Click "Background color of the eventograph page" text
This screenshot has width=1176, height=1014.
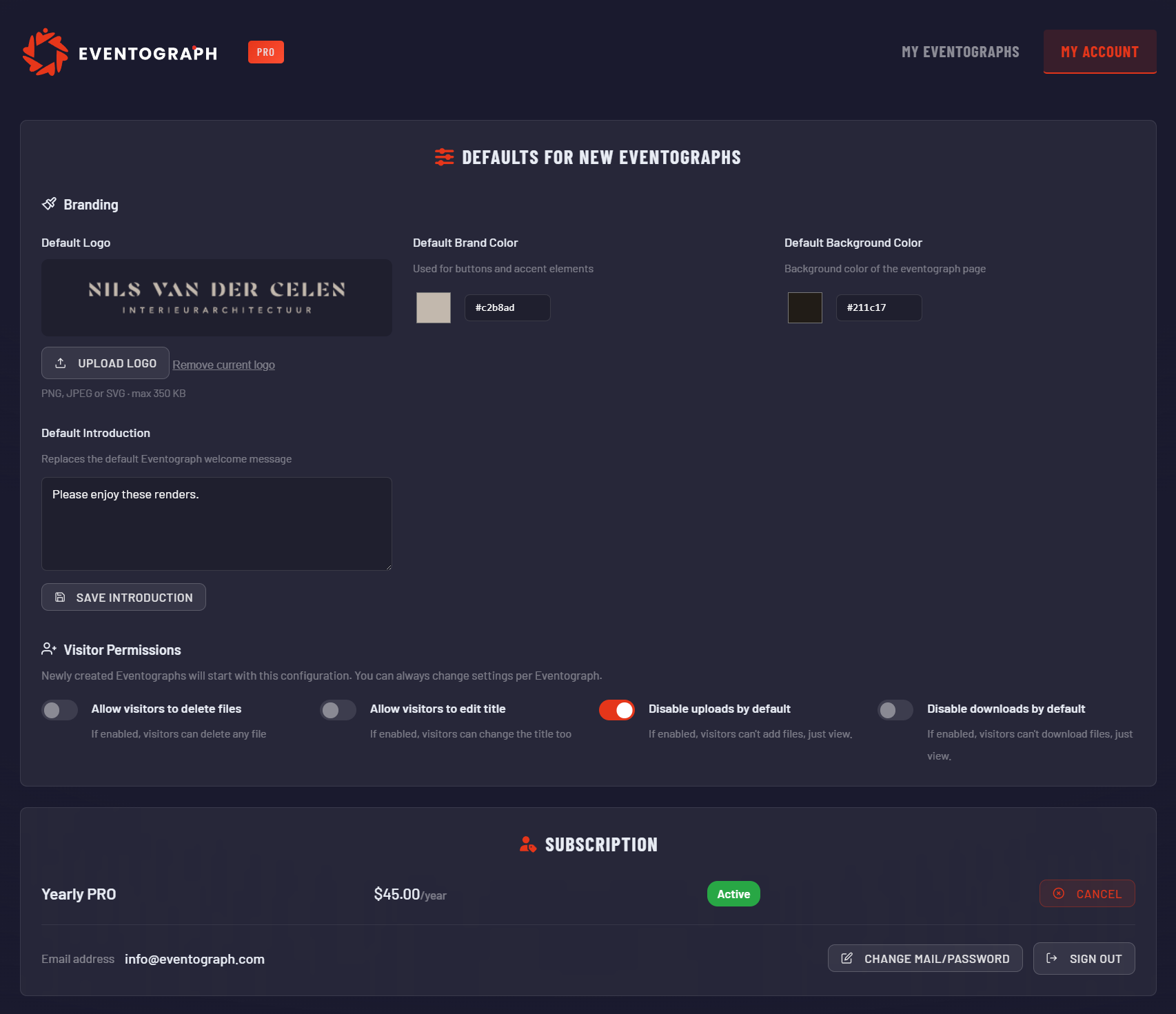(x=885, y=269)
